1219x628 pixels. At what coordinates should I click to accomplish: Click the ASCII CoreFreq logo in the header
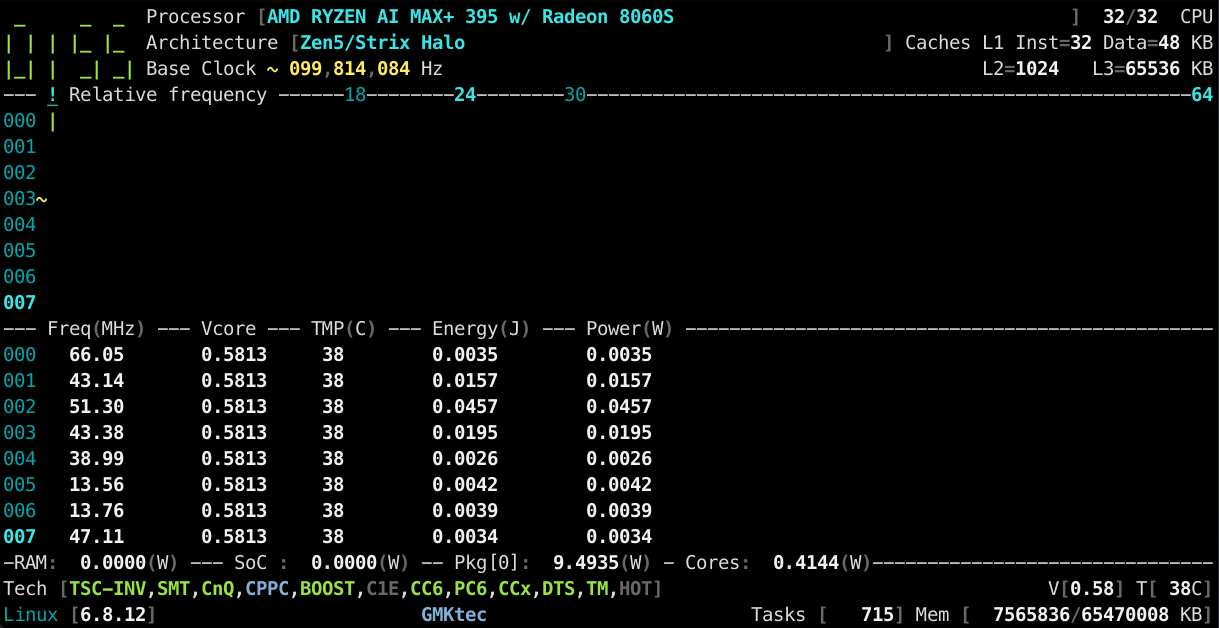[69, 44]
